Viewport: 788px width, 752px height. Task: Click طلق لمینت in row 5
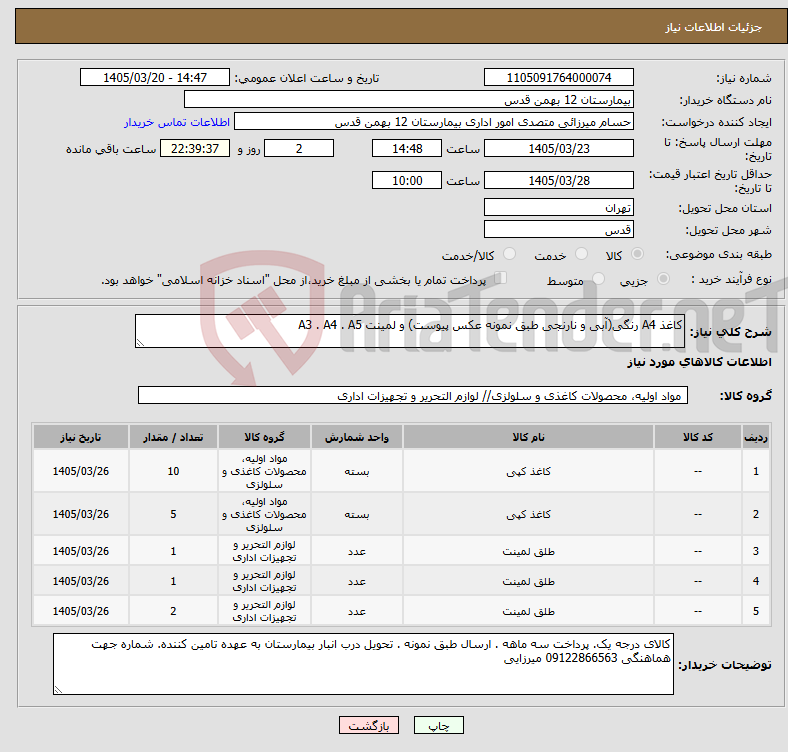point(528,611)
